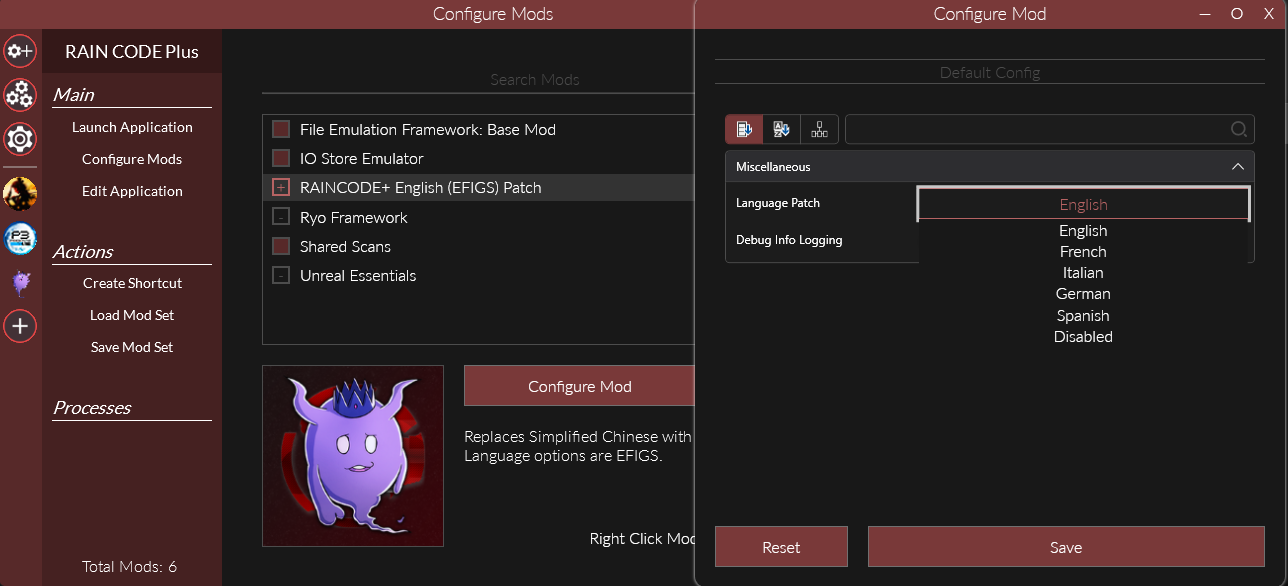Click the RAIN CODE Plus application title

132,52
